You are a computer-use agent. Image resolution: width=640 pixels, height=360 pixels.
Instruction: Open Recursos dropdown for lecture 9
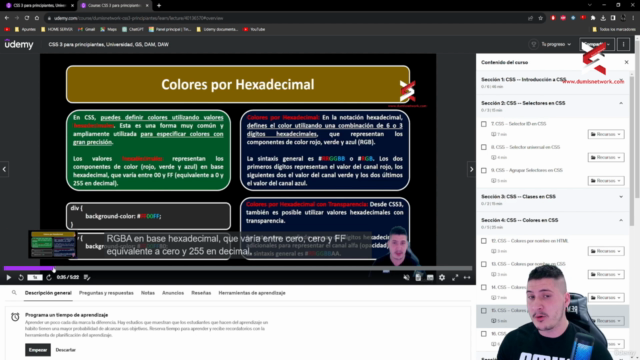coord(606,181)
